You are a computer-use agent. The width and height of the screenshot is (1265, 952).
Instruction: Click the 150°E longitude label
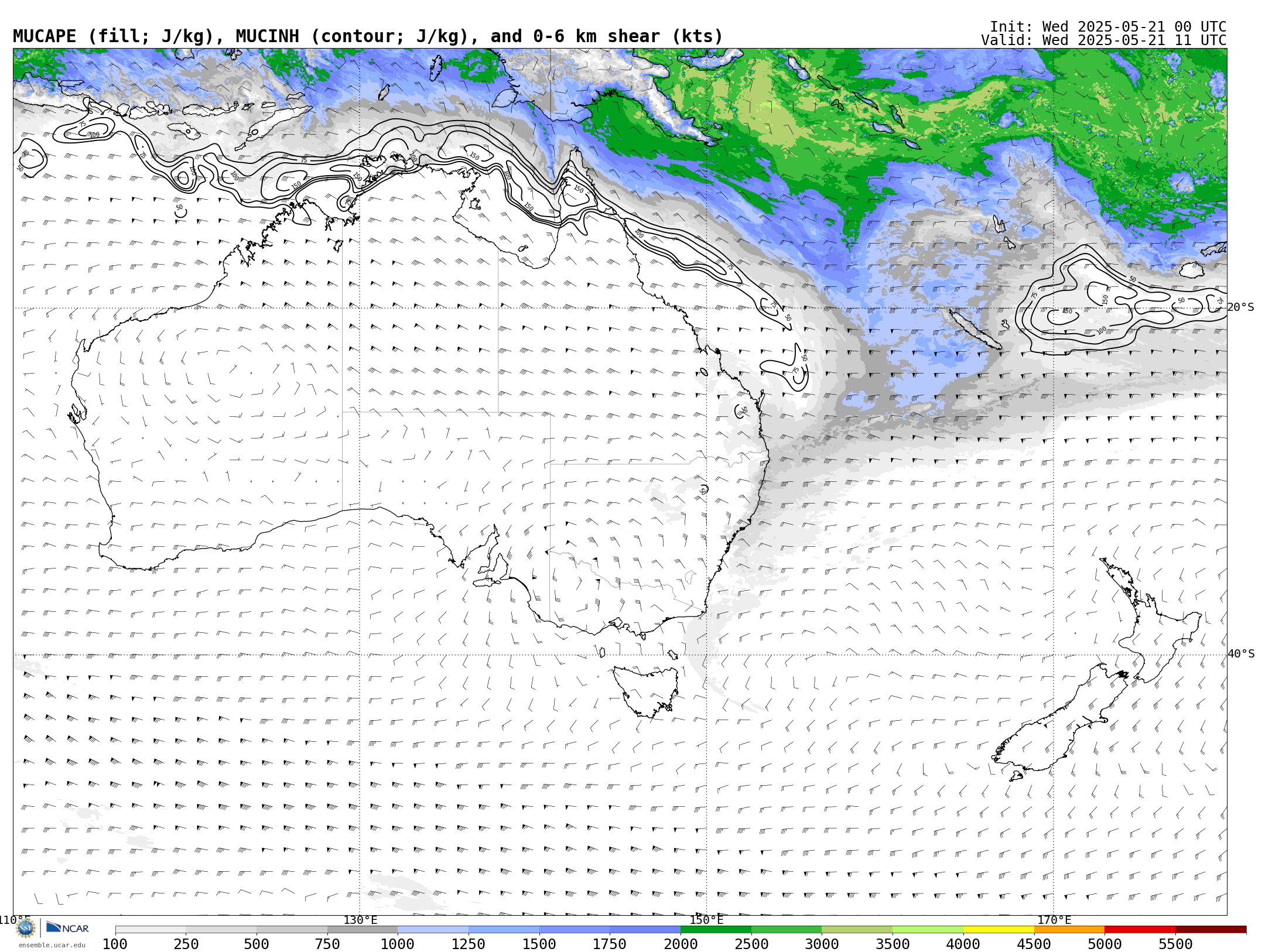[707, 920]
